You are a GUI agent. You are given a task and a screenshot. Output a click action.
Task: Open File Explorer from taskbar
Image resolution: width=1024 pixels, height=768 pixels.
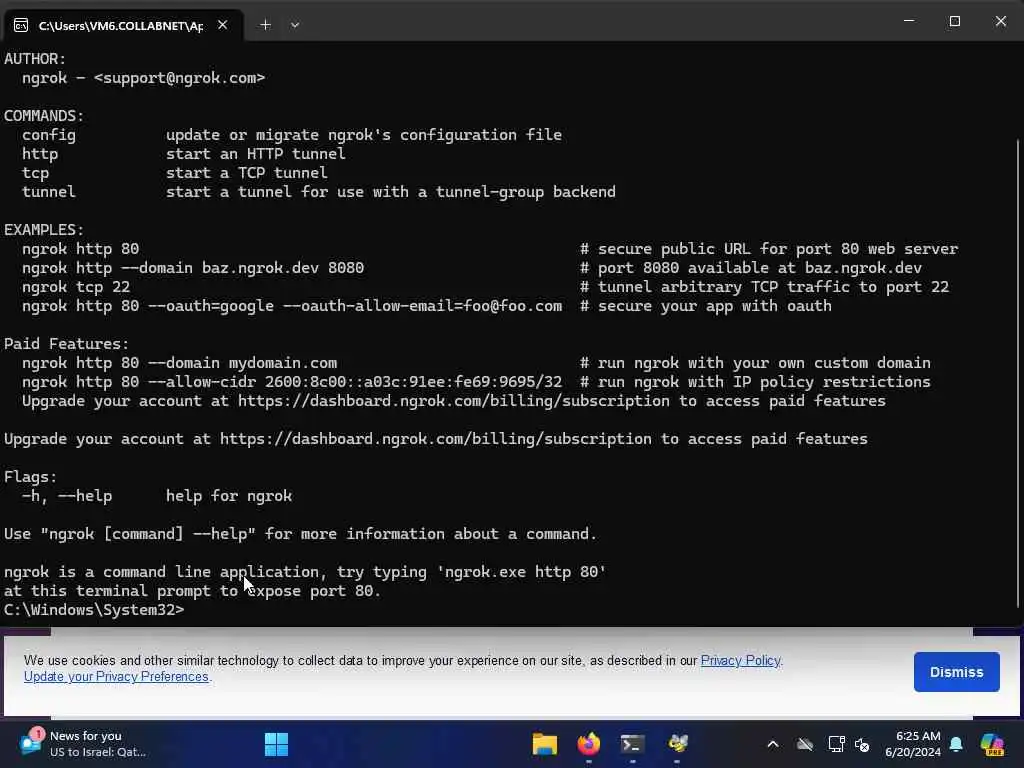pos(545,744)
